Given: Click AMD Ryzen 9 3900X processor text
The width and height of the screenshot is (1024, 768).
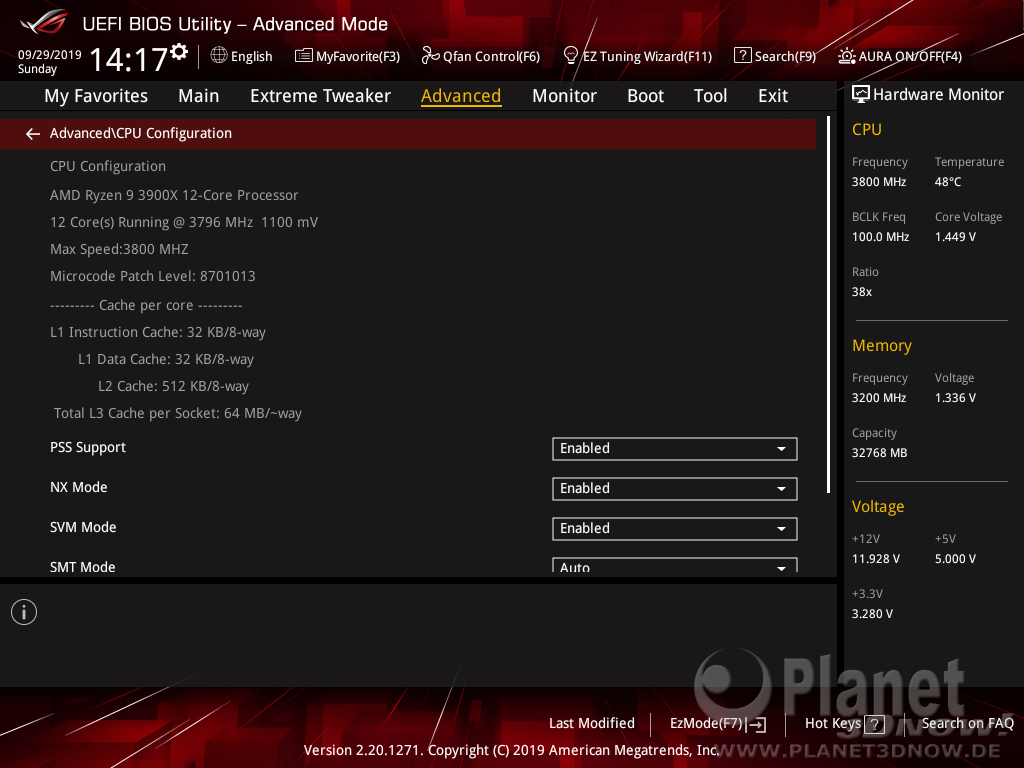Looking at the screenshot, I should pyautogui.click(x=174, y=195).
